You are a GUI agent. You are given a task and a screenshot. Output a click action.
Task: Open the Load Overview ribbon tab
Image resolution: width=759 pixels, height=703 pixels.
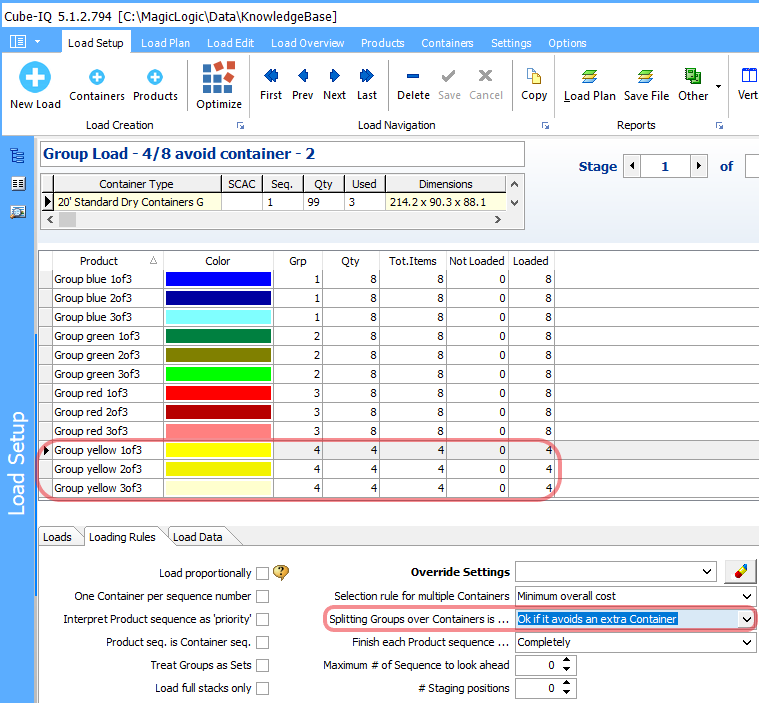click(x=307, y=43)
